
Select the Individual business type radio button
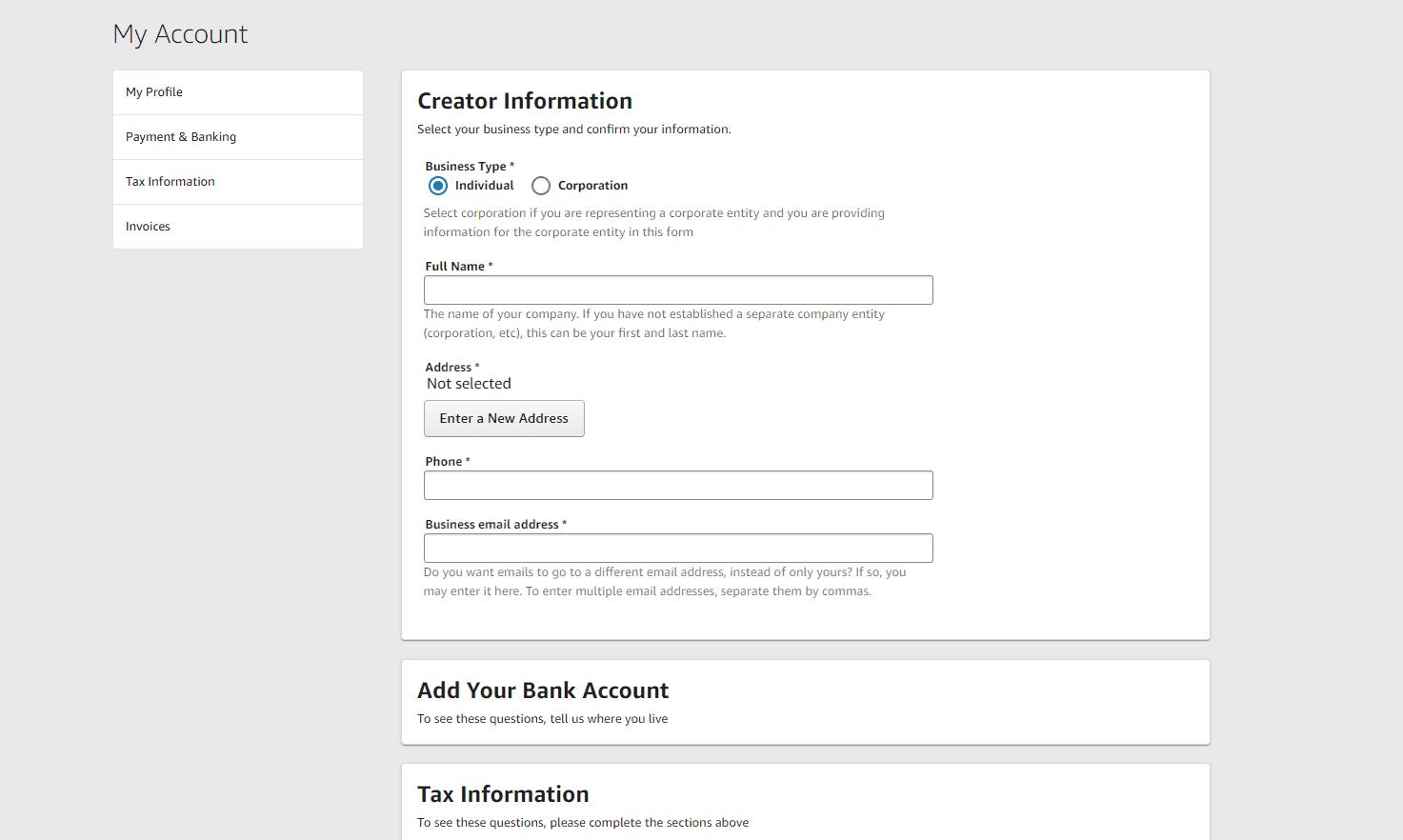click(x=438, y=186)
